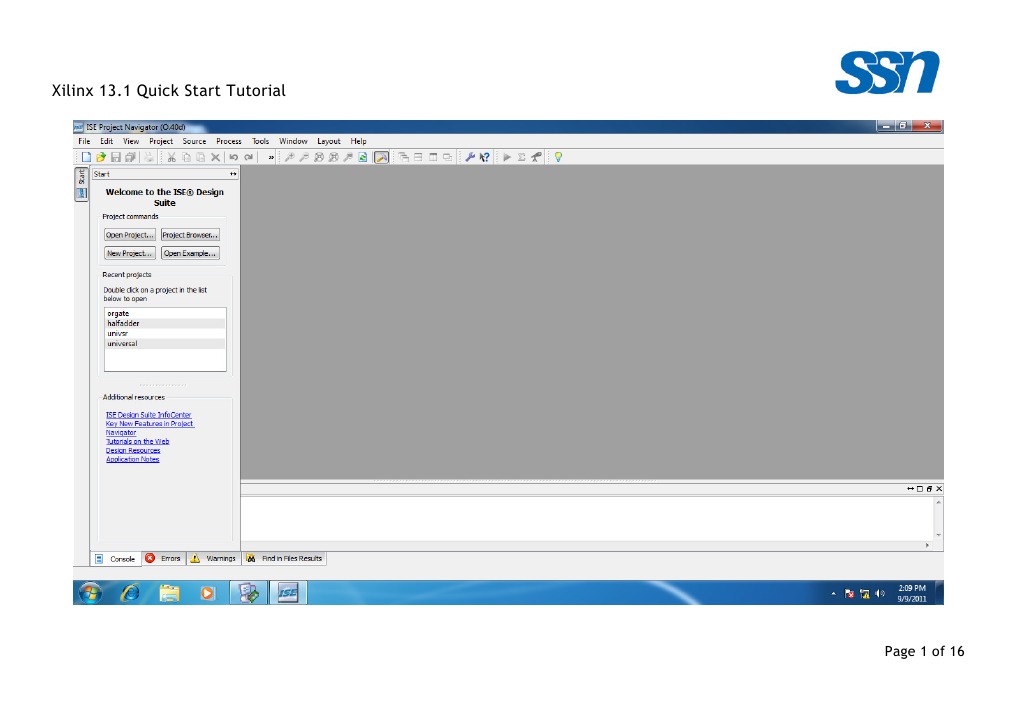Screen dimensions: 1017x719
Task: Click the Tile Horizontally icon
Action: (418, 157)
